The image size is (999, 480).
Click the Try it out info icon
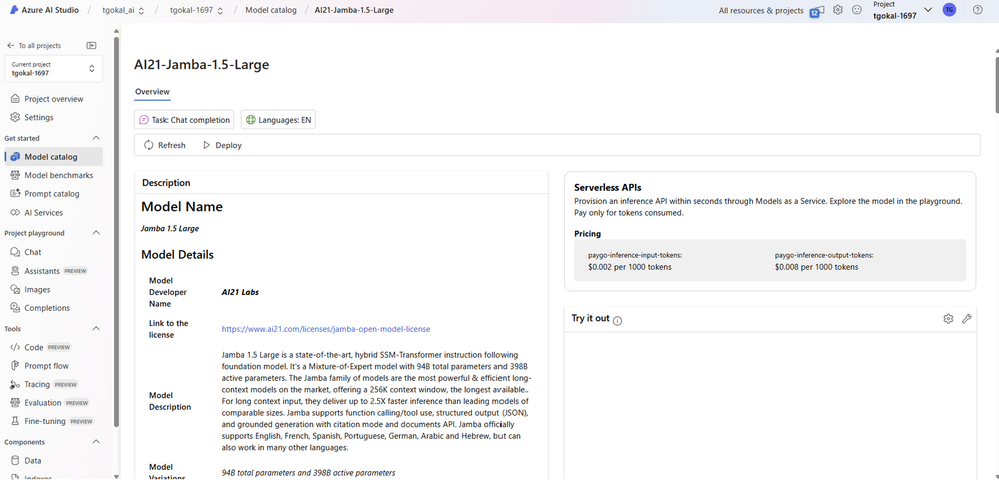[617, 321]
